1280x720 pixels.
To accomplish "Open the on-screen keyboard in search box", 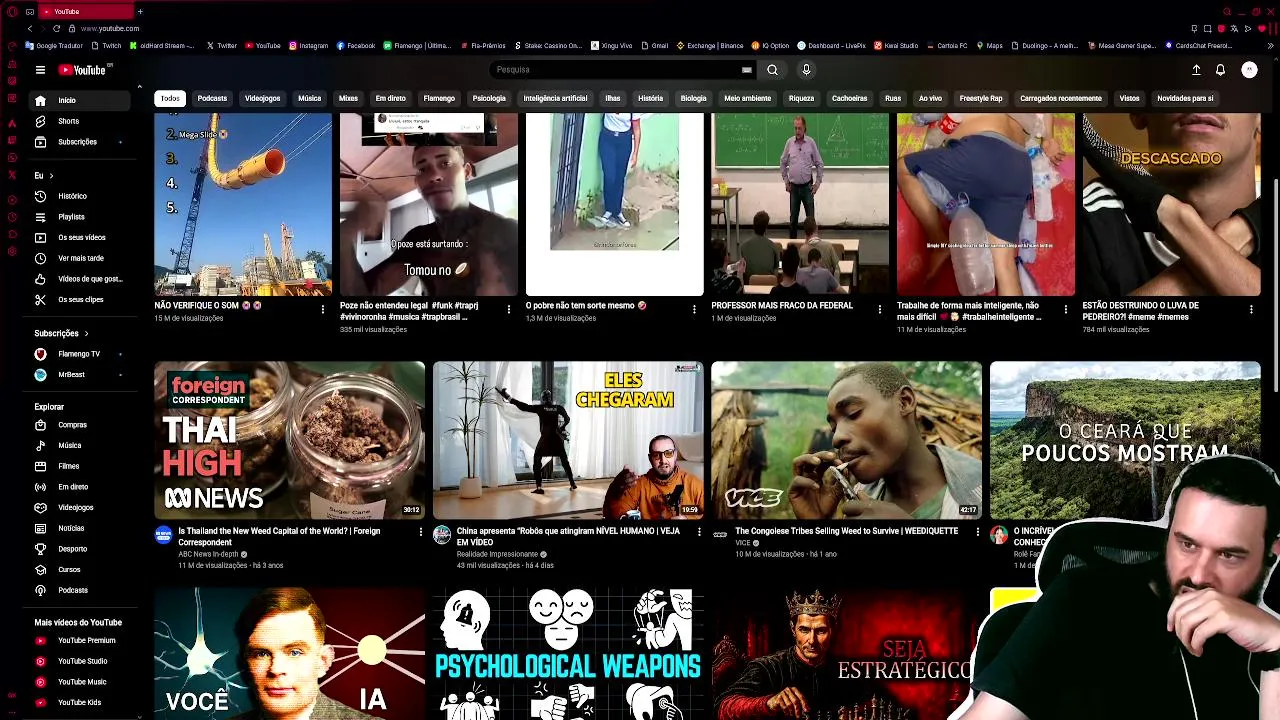I will pyautogui.click(x=746, y=70).
